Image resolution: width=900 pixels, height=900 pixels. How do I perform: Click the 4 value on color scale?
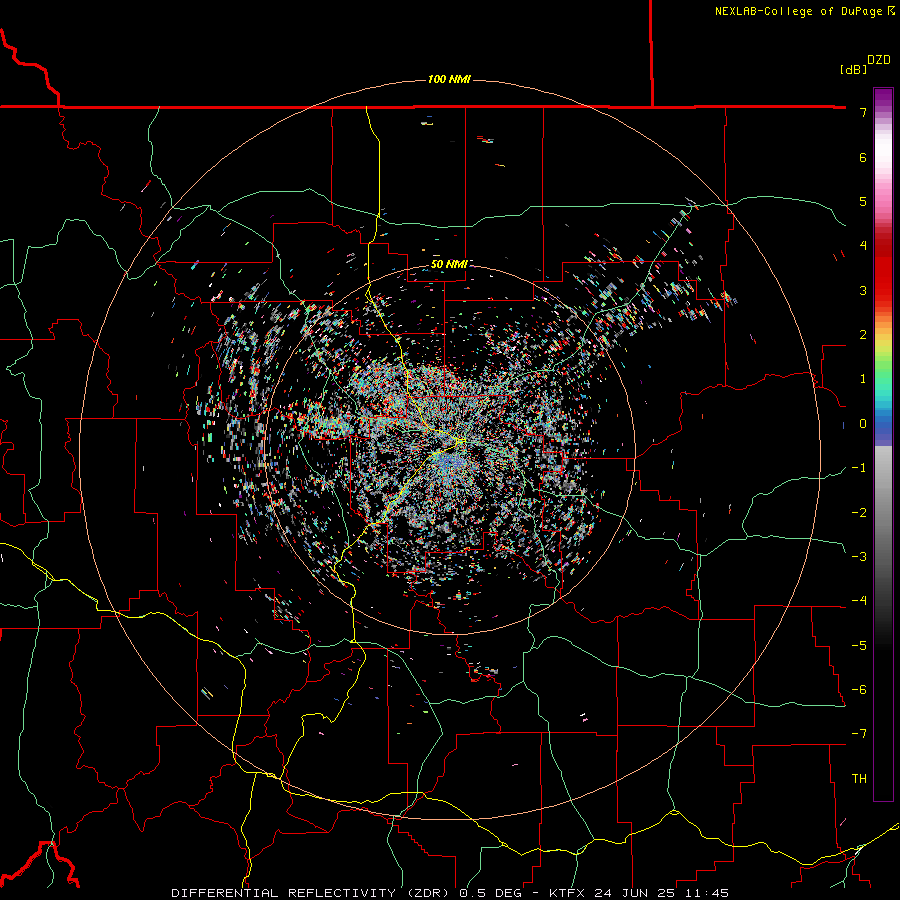863,246
